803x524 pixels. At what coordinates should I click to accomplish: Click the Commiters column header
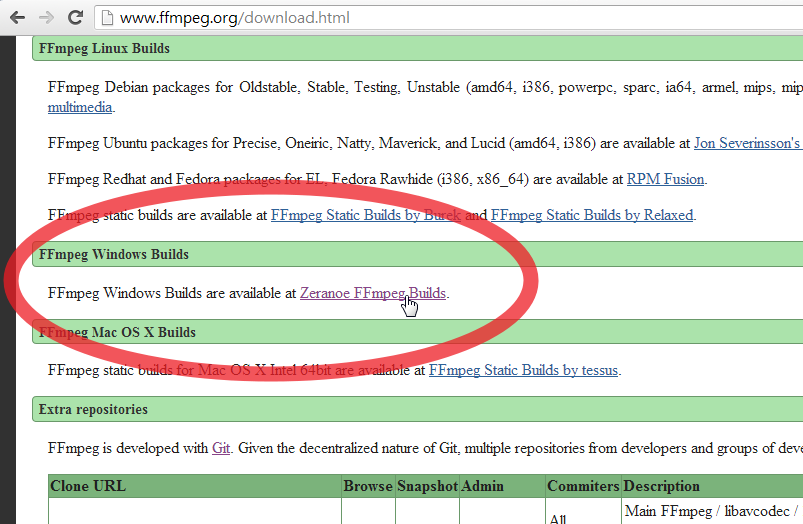583,486
